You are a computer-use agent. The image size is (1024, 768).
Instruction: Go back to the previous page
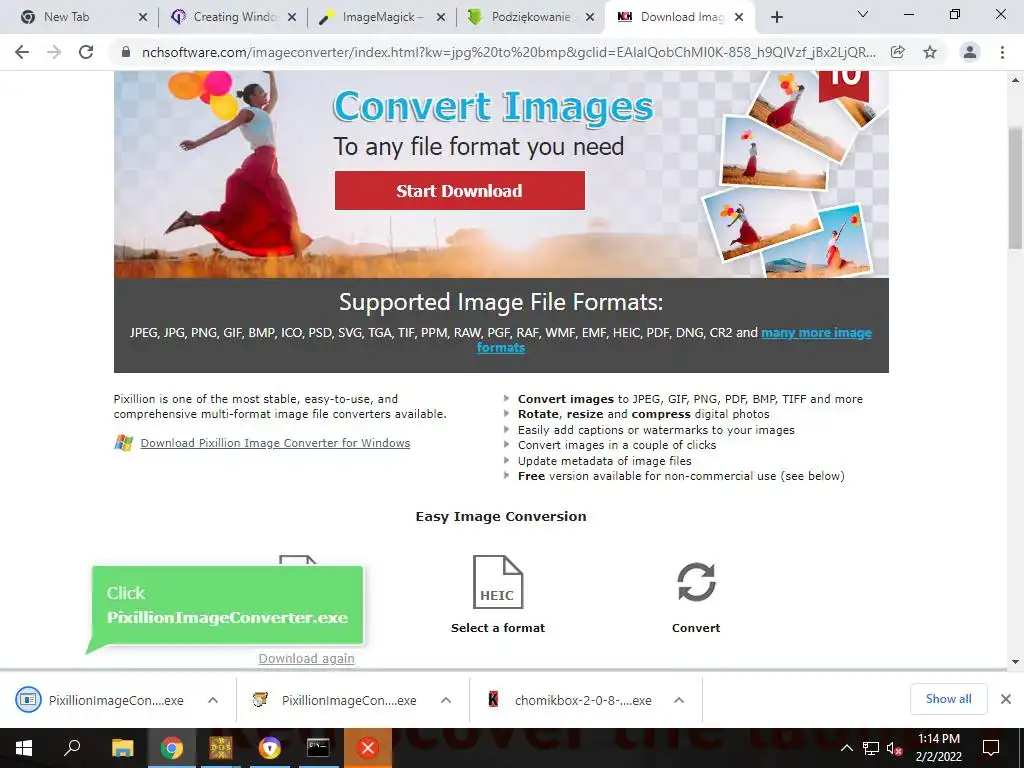tap(22, 52)
